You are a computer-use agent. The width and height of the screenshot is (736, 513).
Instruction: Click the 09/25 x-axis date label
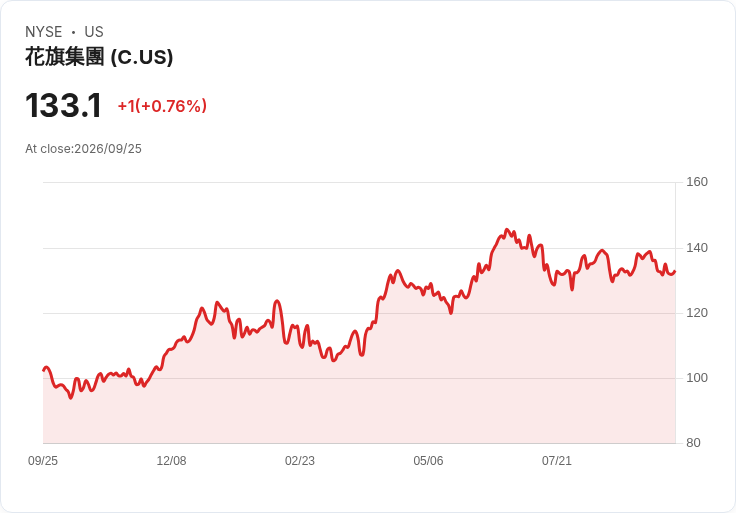coord(43,461)
